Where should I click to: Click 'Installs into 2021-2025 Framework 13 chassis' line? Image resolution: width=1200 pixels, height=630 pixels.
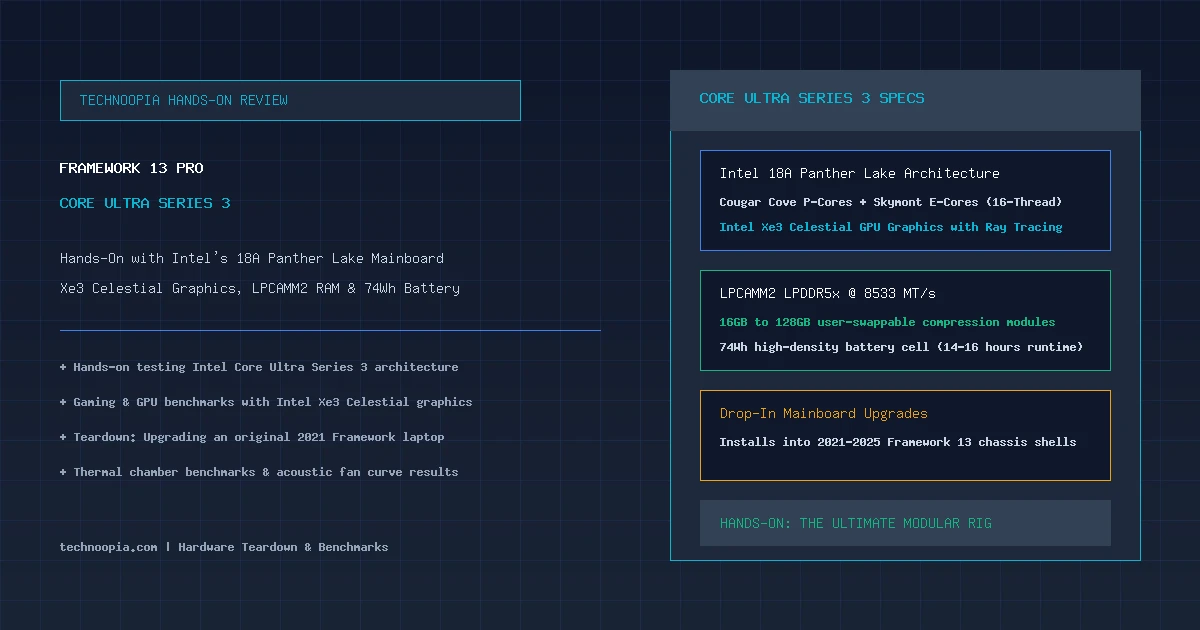pos(898,442)
